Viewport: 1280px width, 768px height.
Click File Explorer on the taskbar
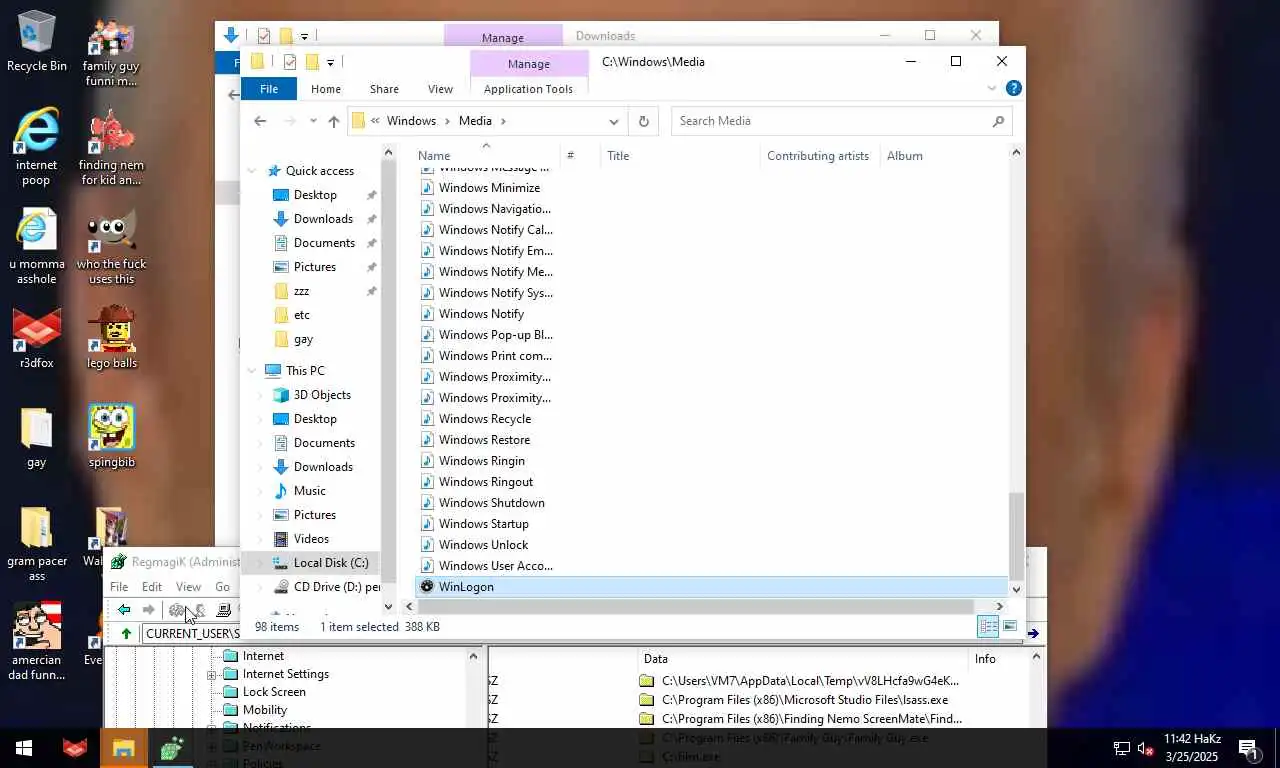pos(123,748)
